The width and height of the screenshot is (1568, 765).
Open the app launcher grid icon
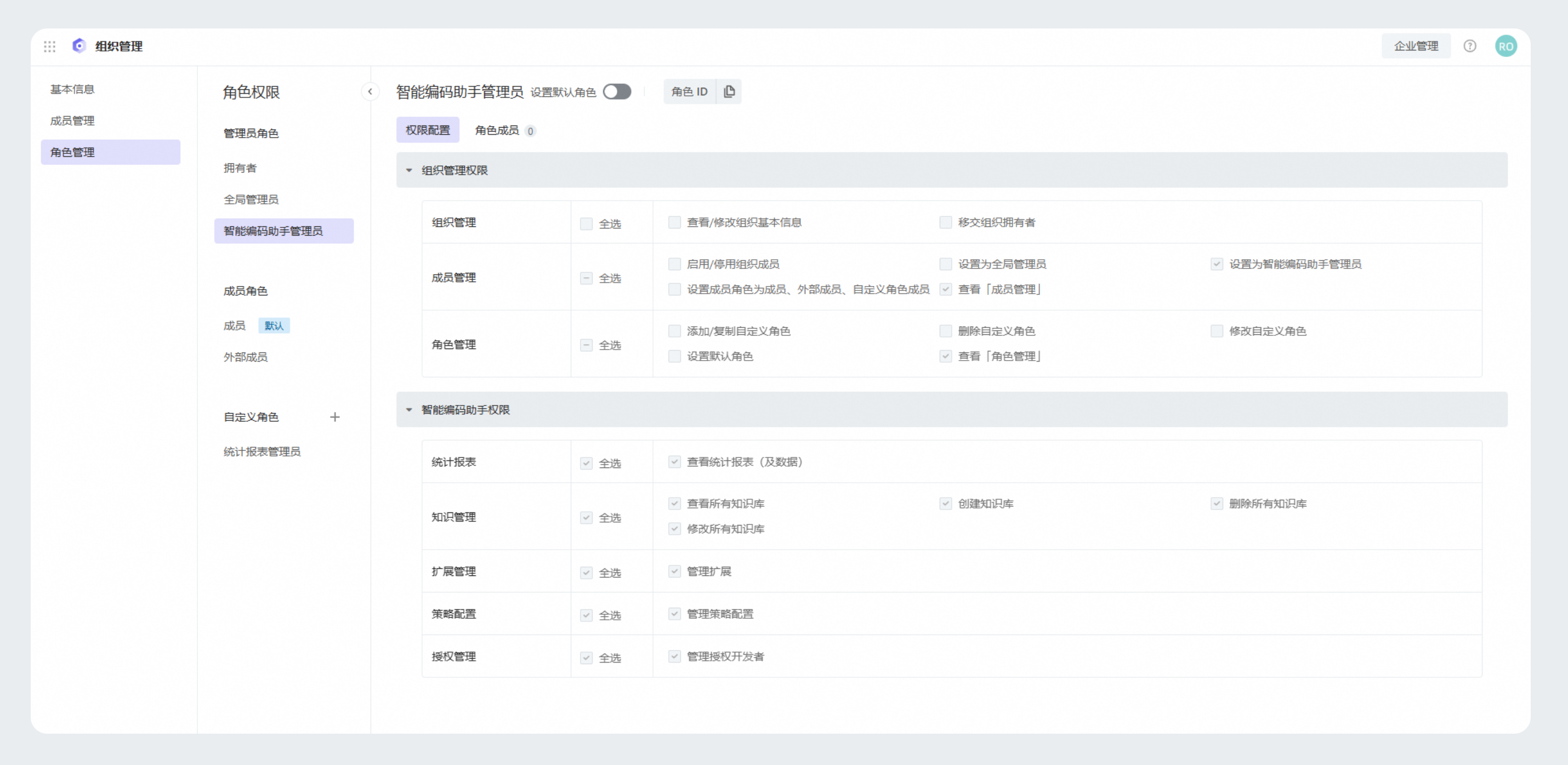pyautogui.click(x=49, y=45)
